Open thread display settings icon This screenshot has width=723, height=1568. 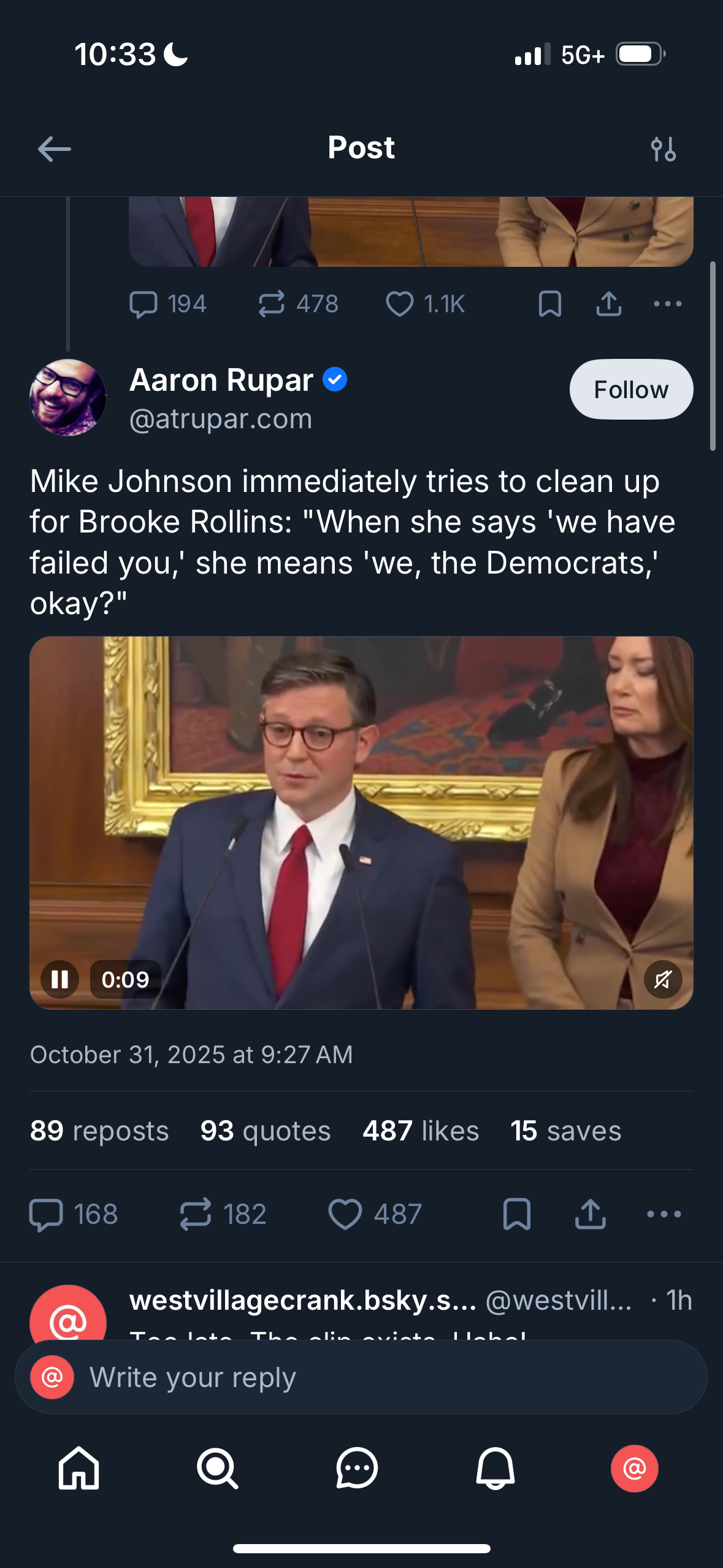[x=663, y=149]
